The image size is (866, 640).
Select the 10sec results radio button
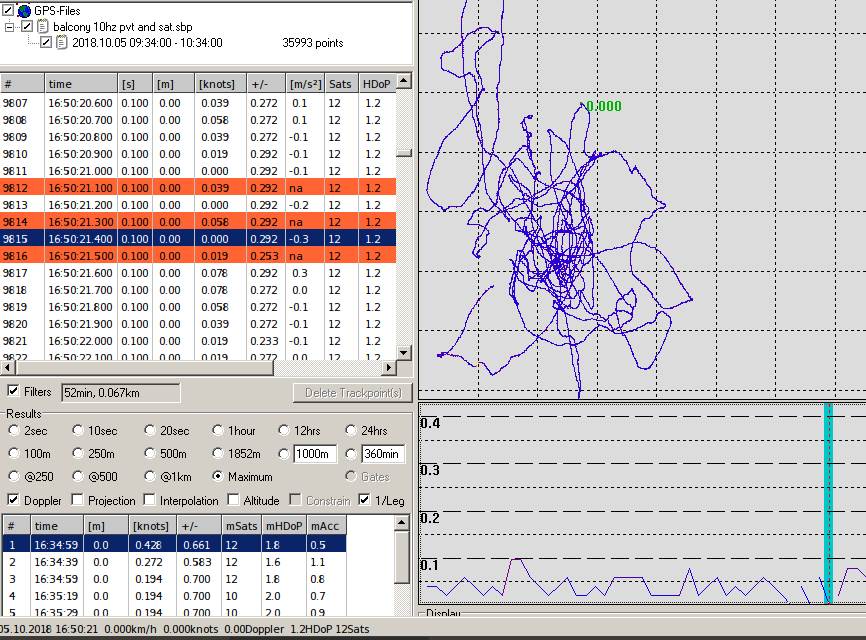78,431
